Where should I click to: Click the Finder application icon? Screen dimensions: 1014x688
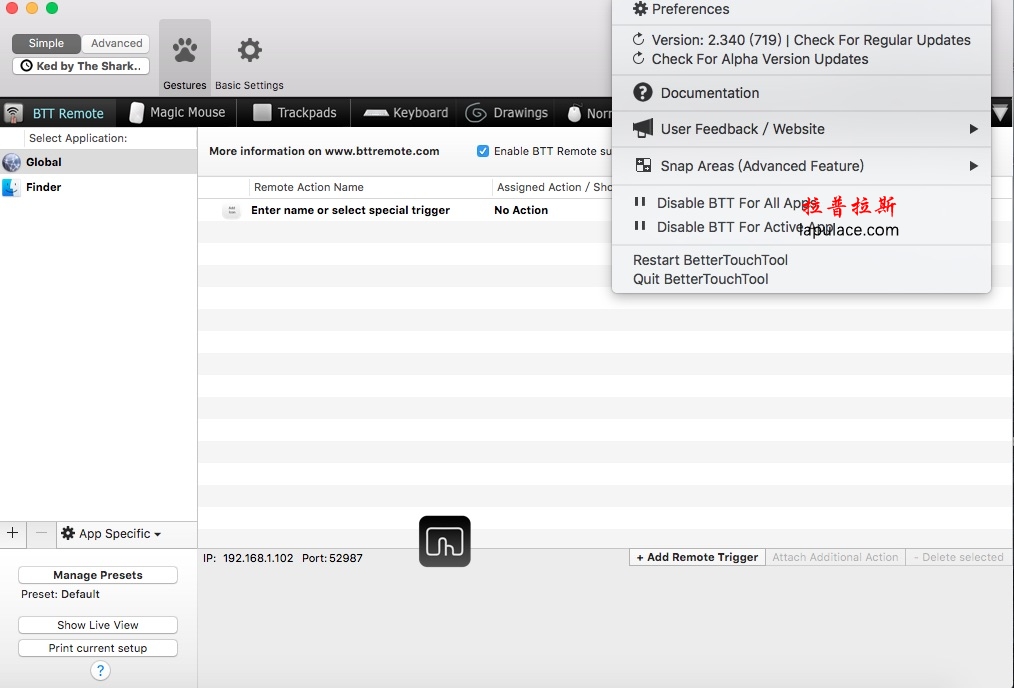[11, 188]
